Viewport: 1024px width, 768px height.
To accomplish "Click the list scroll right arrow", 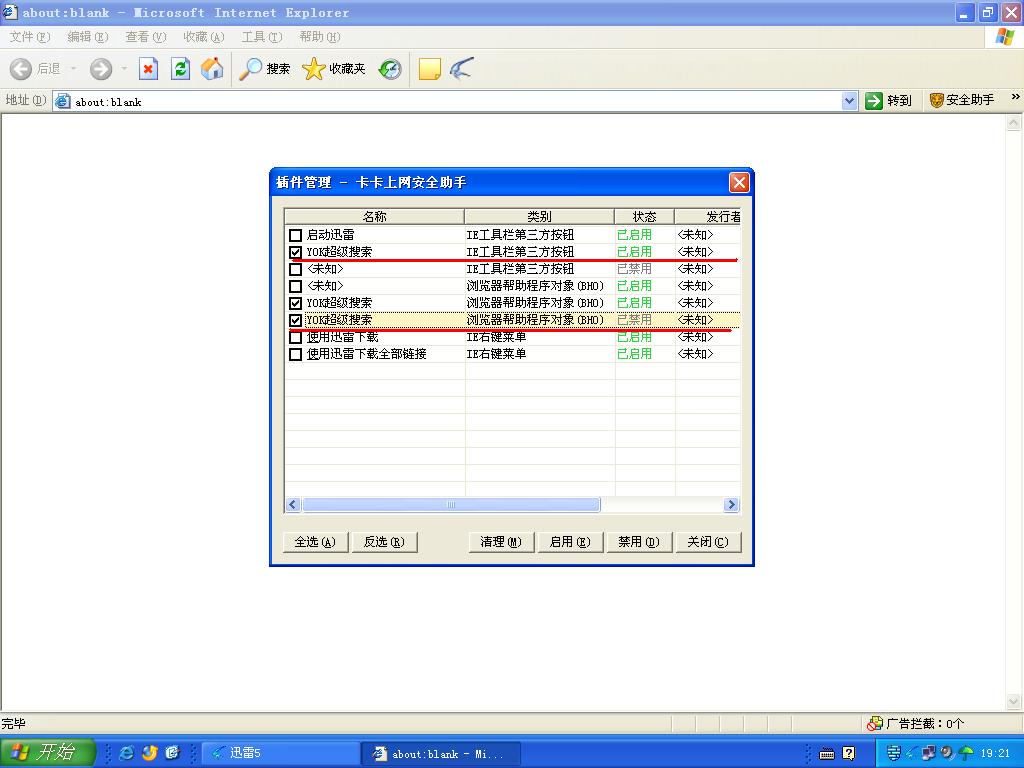I will click(731, 505).
